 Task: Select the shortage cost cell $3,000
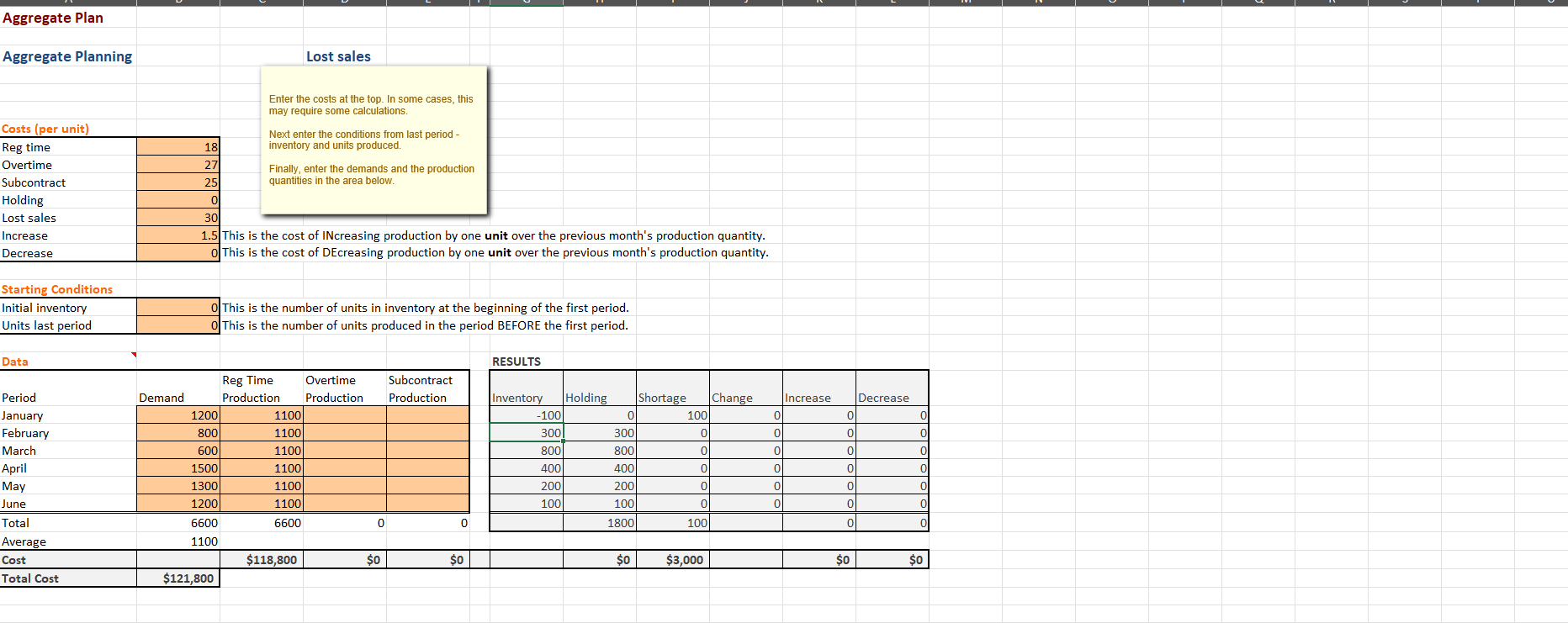(673, 560)
